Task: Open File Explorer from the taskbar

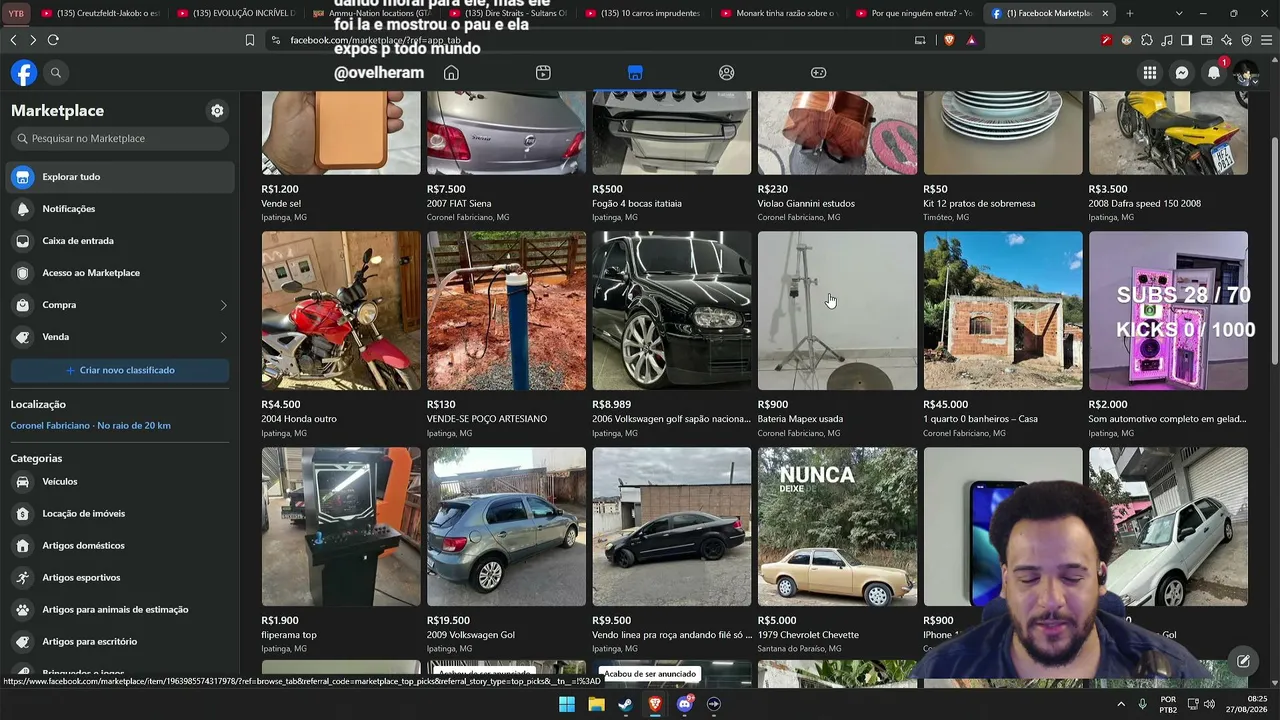Action: click(x=596, y=704)
